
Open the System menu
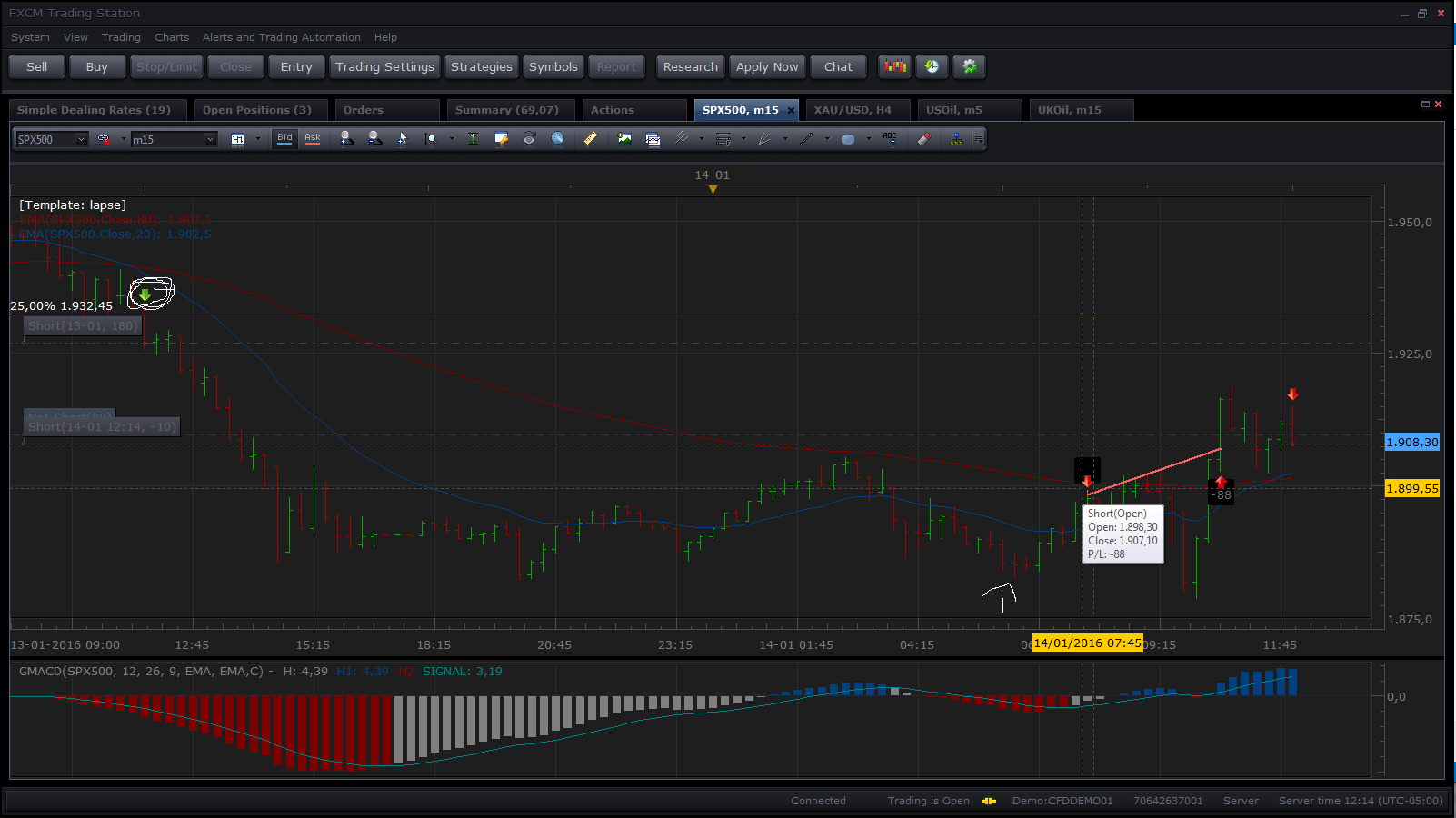pyautogui.click(x=30, y=37)
